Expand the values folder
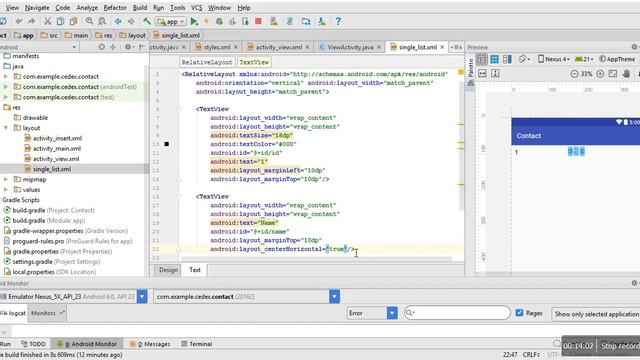 pyautogui.click(x=6, y=189)
